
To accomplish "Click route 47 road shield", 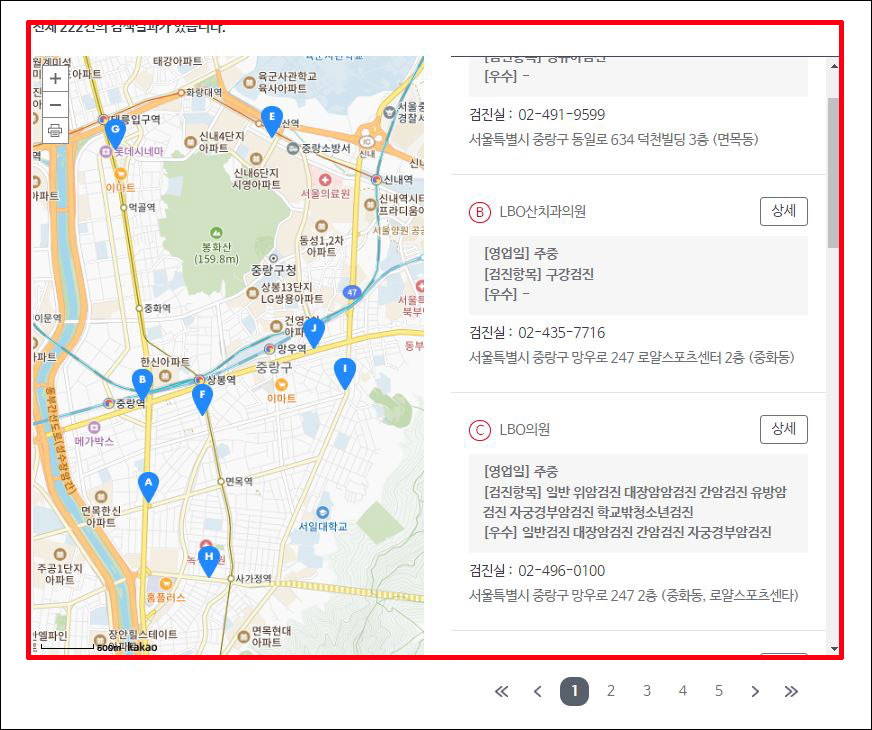I will (x=352, y=292).
